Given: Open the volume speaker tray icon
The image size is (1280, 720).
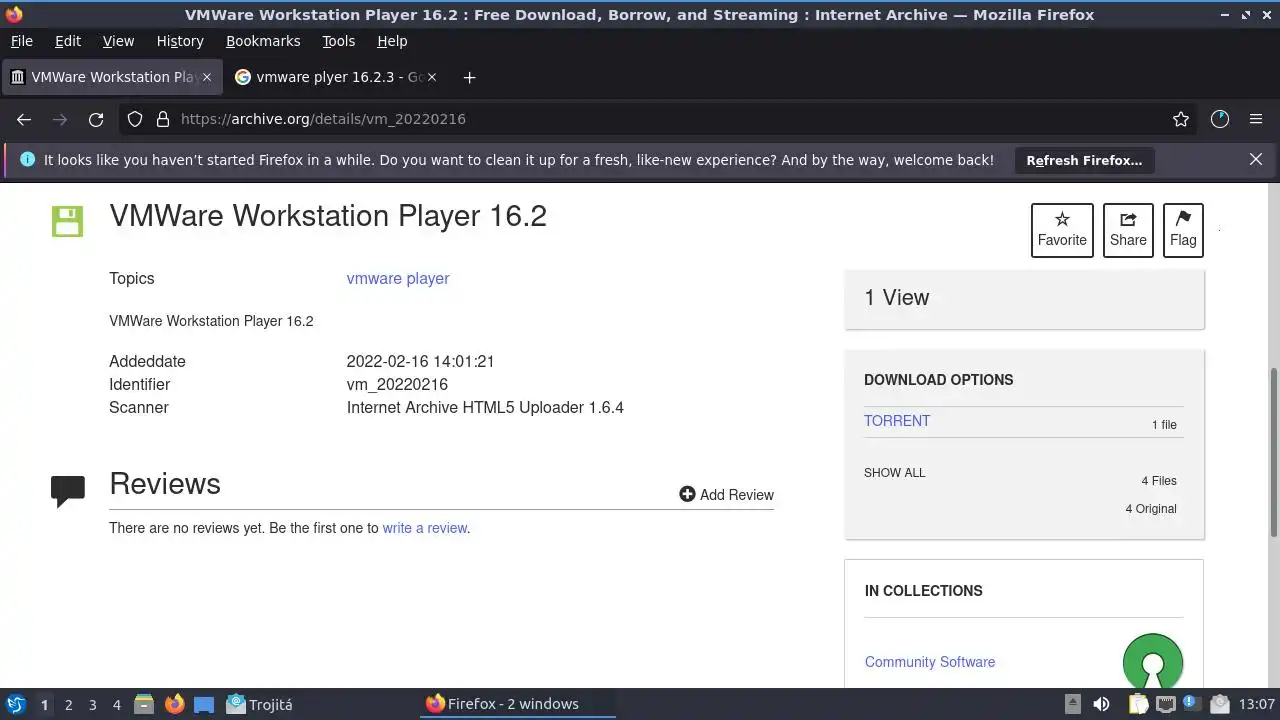Looking at the screenshot, I should click(x=1101, y=704).
